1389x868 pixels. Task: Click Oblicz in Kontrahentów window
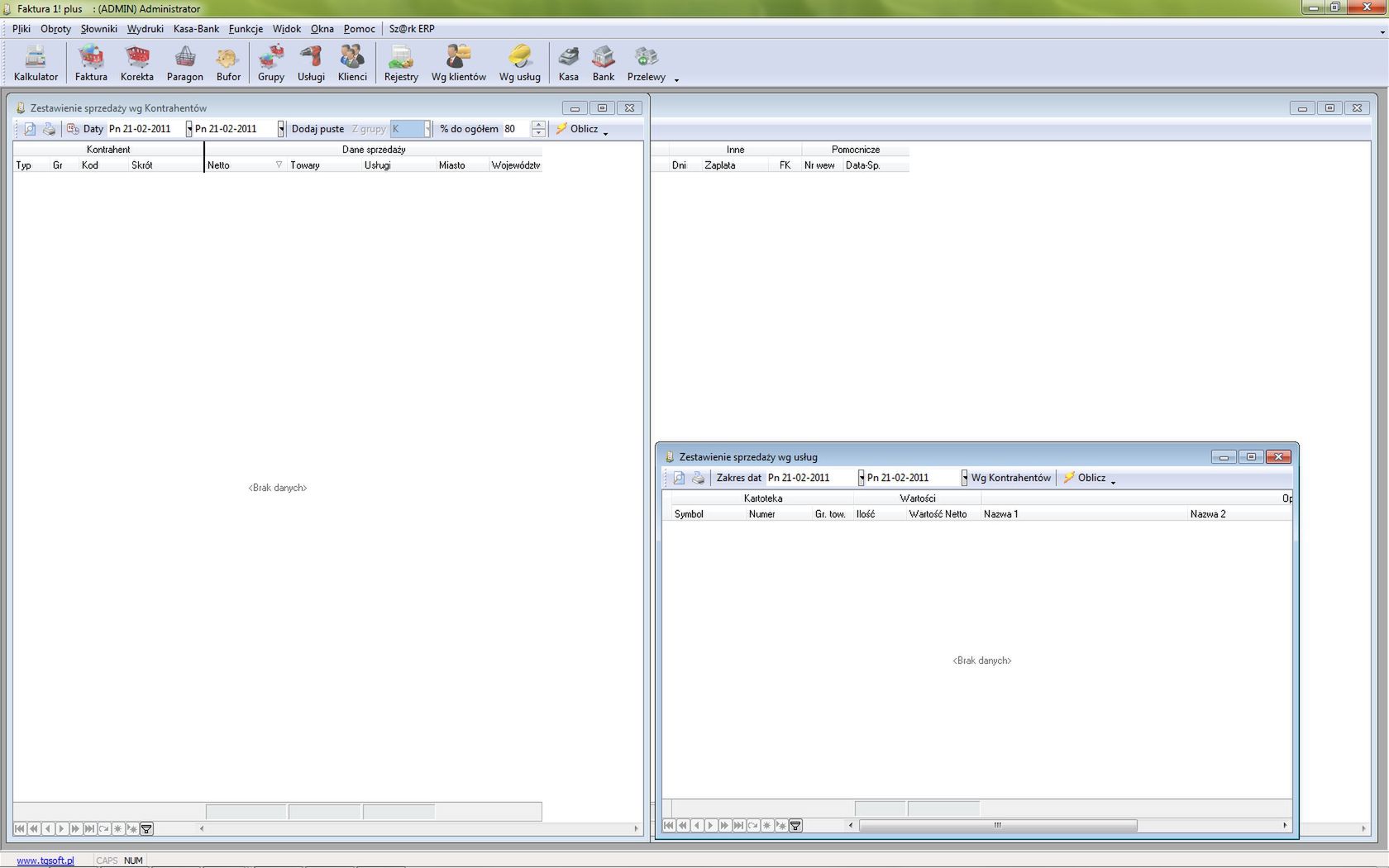(x=577, y=129)
